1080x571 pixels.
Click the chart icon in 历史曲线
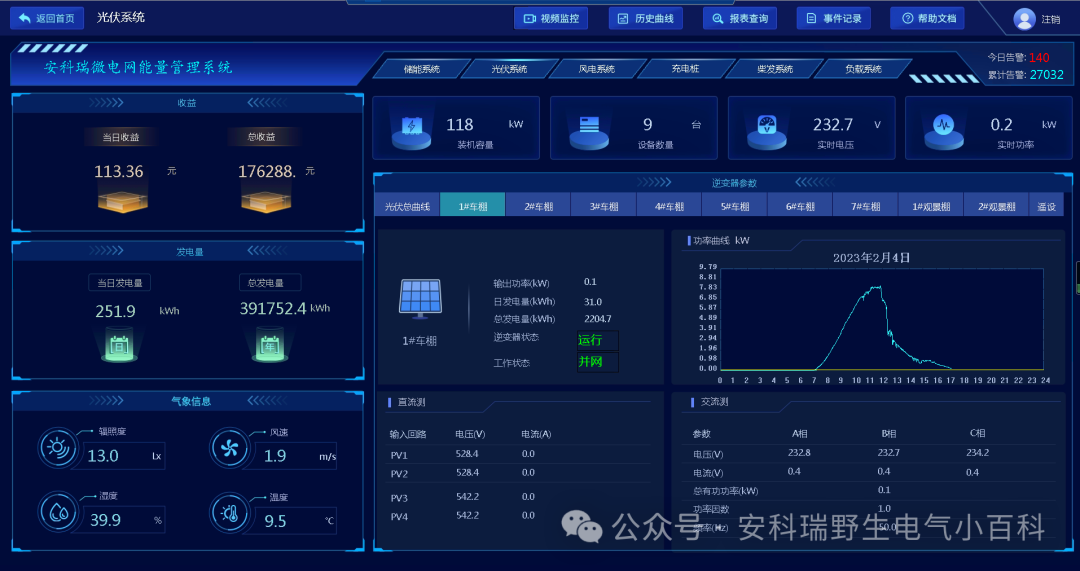[x=623, y=19]
